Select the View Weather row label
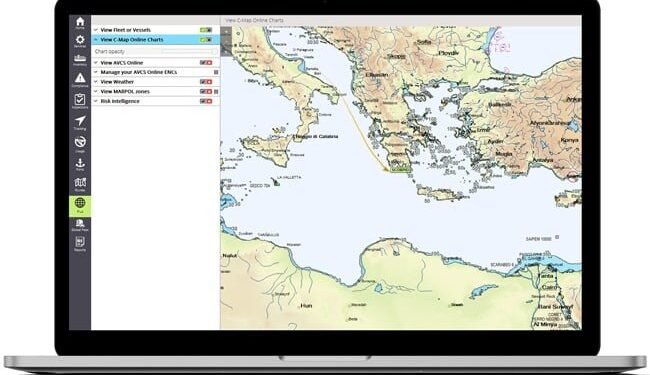This screenshot has height=375, width=650. (117, 82)
